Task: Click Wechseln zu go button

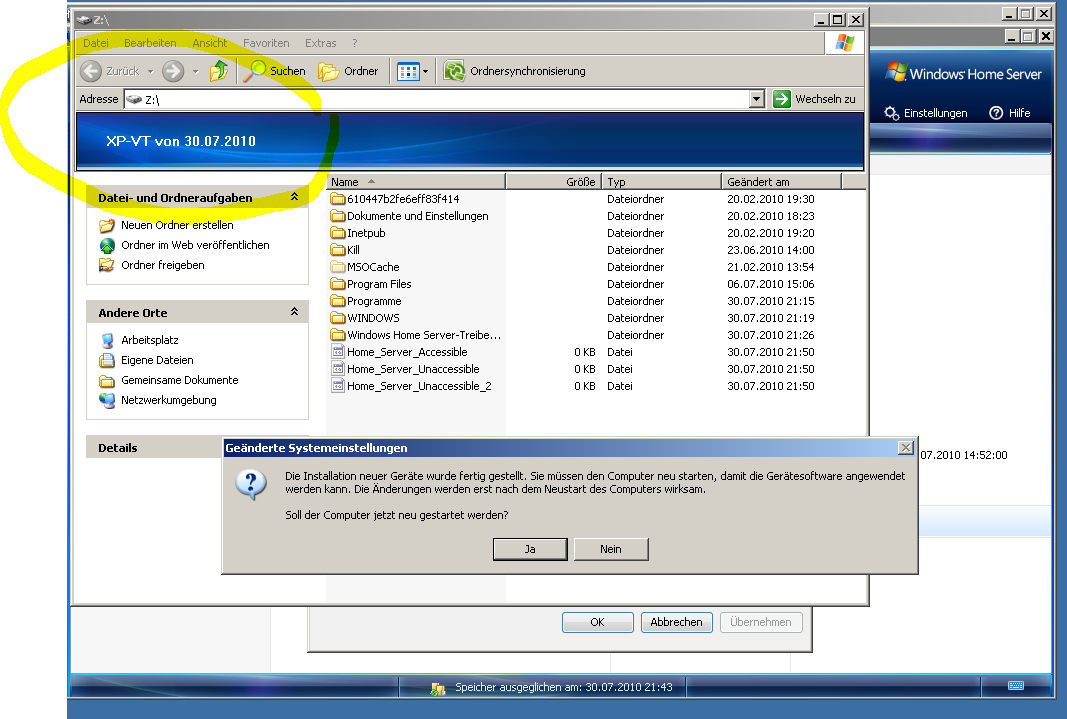Action: tap(815, 99)
